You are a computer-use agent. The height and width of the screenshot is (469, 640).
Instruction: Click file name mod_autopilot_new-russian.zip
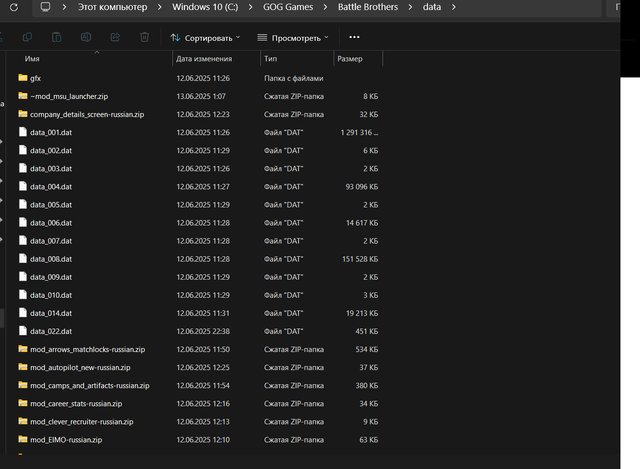(x=80, y=367)
